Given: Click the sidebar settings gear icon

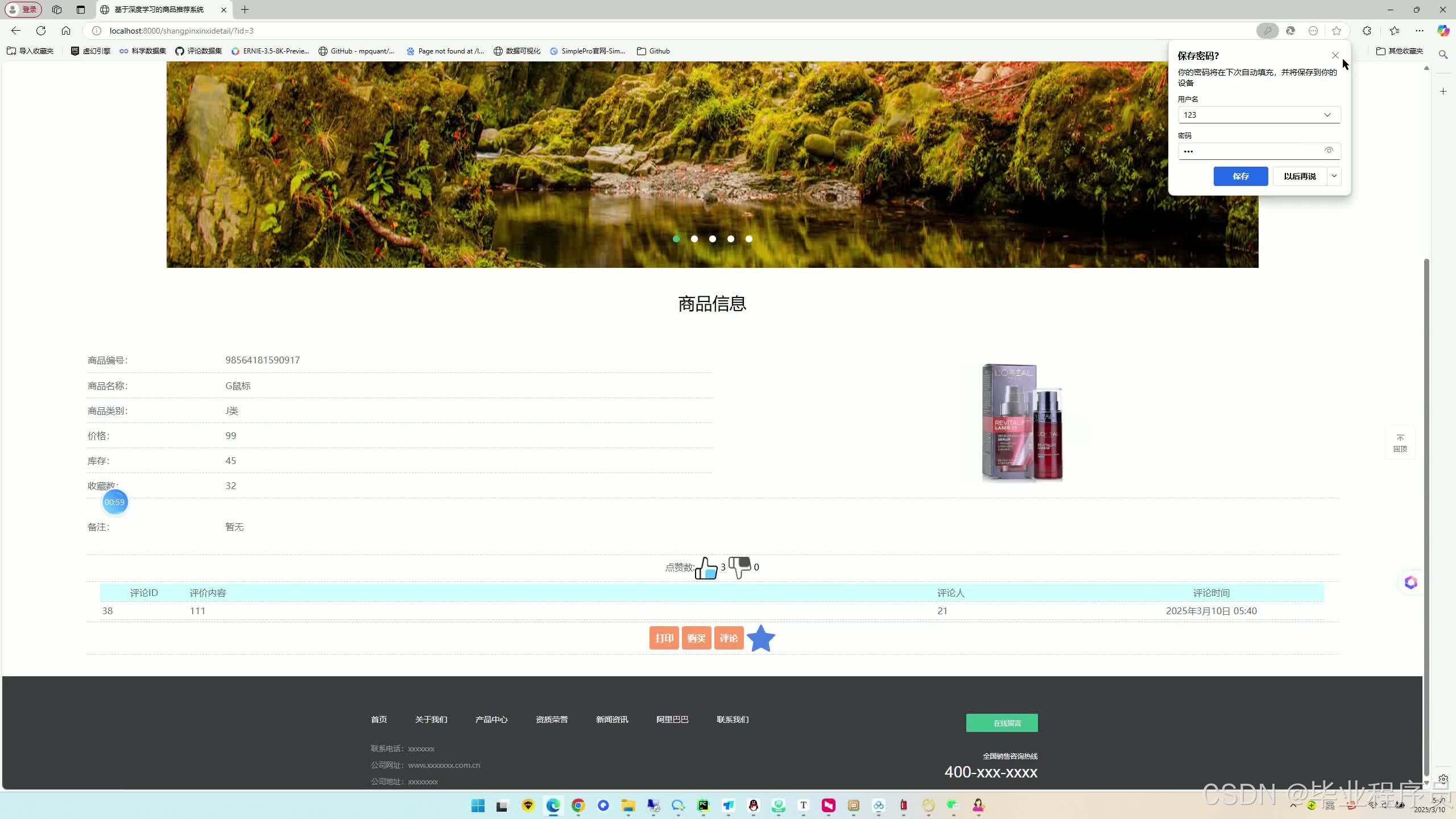Looking at the screenshot, I should 1443,779.
